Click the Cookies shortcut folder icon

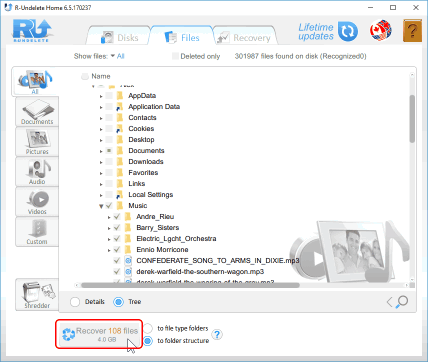[x=120, y=129]
